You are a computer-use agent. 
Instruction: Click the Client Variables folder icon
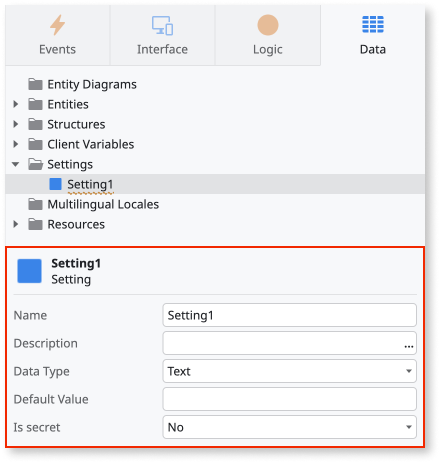35,144
